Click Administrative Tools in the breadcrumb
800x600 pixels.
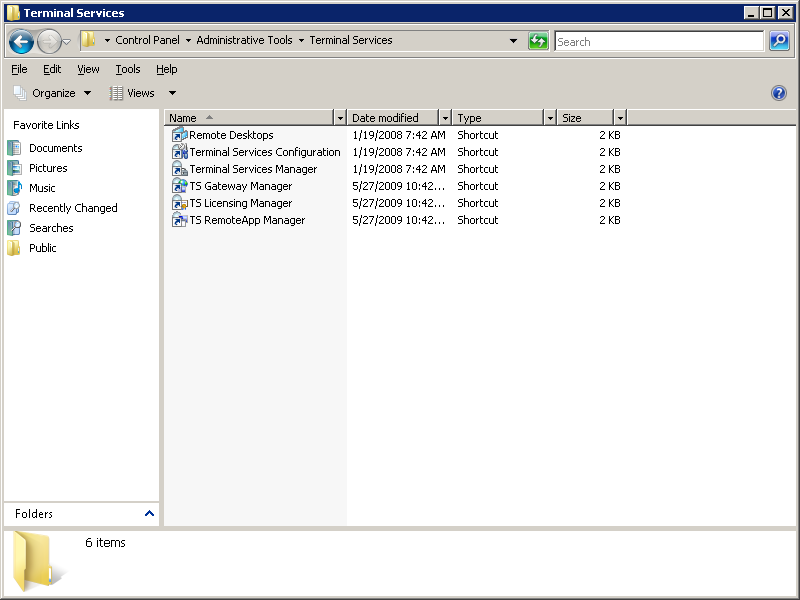244,41
